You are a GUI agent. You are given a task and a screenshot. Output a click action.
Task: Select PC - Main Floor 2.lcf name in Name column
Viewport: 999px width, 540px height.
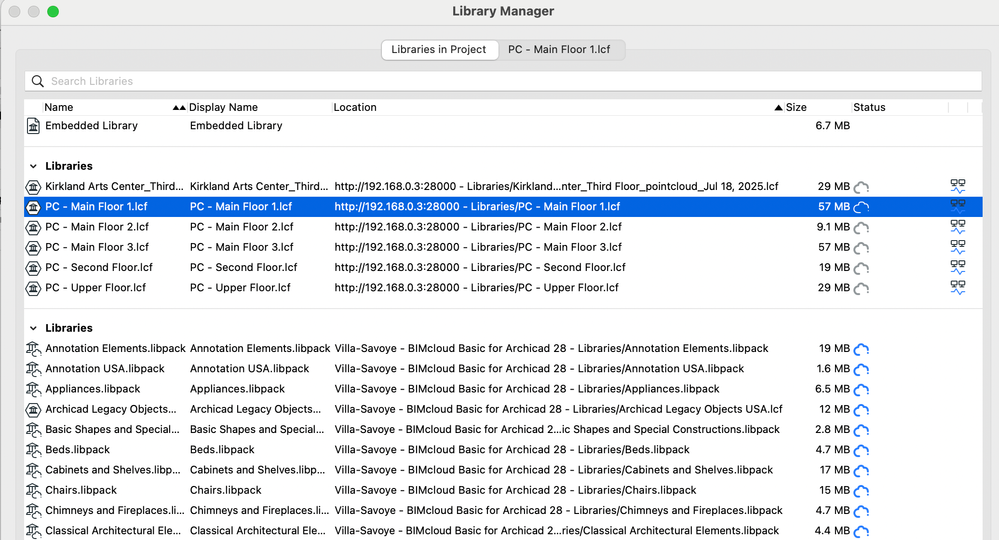click(97, 227)
